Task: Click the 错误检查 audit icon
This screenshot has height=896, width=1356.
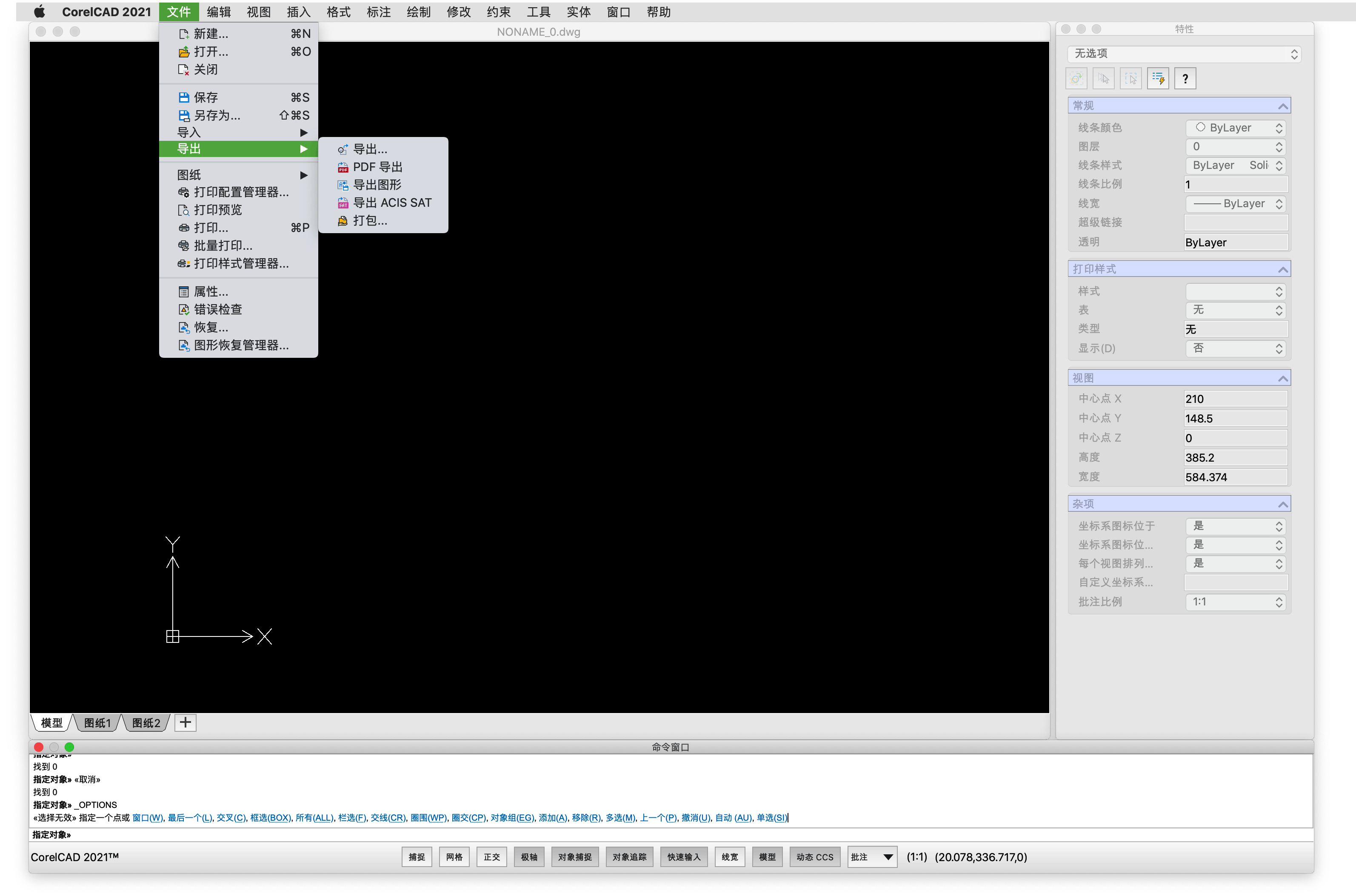Action: (183, 310)
